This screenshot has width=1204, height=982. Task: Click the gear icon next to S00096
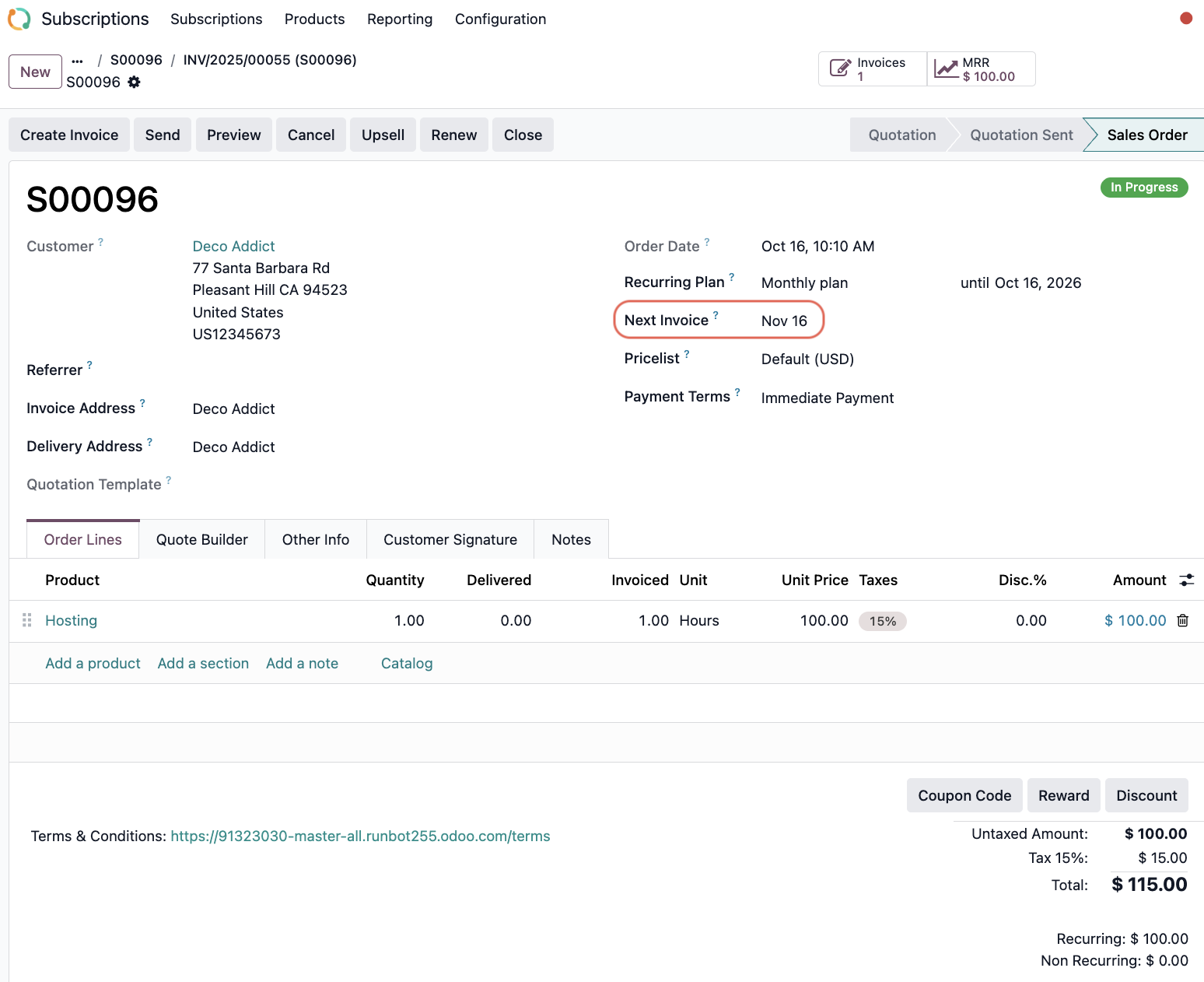coord(134,82)
